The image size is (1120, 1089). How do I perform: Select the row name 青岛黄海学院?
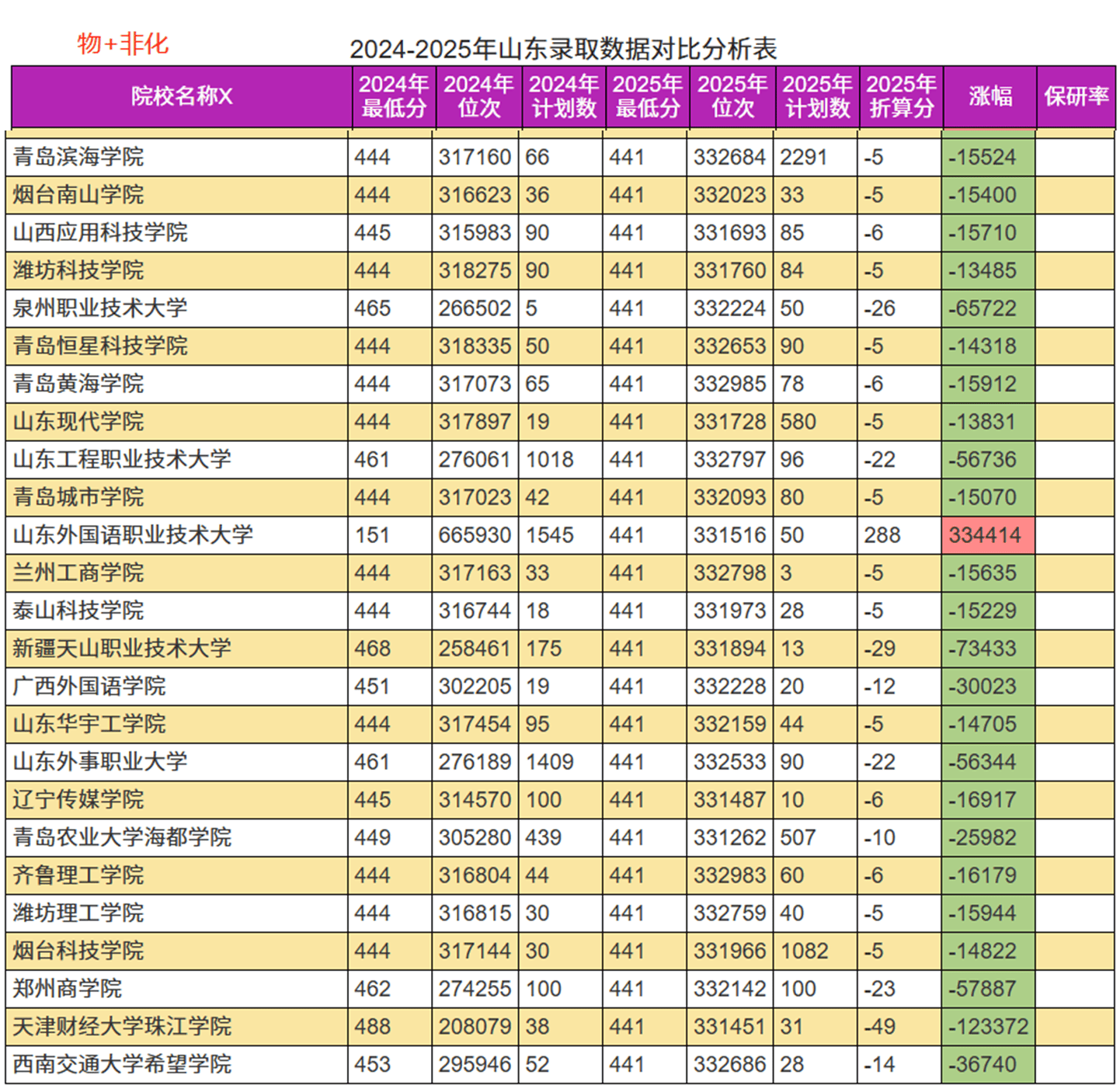78,384
